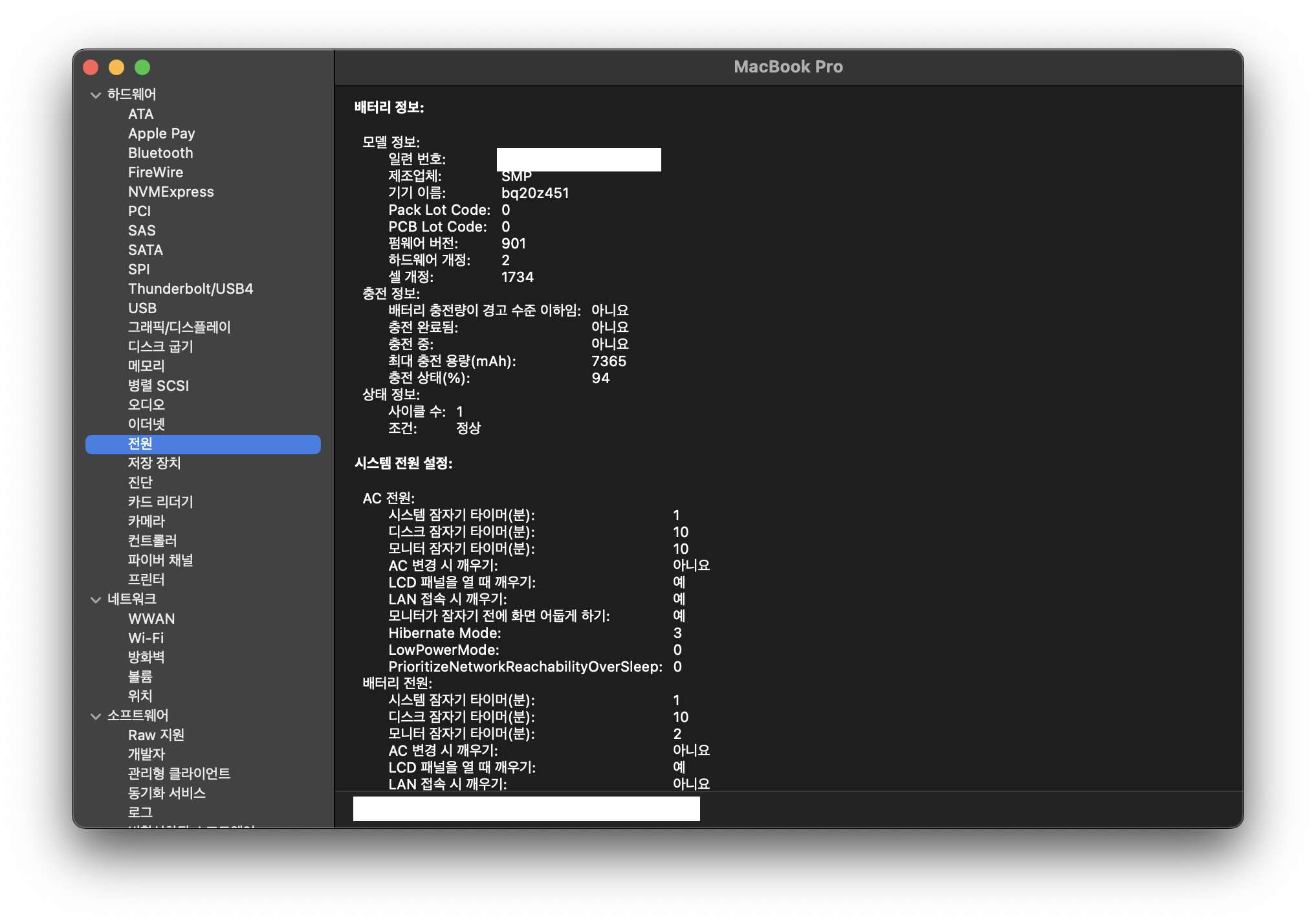Select 관리형 클라이언트 in the sidebar

tap(179, 774)
